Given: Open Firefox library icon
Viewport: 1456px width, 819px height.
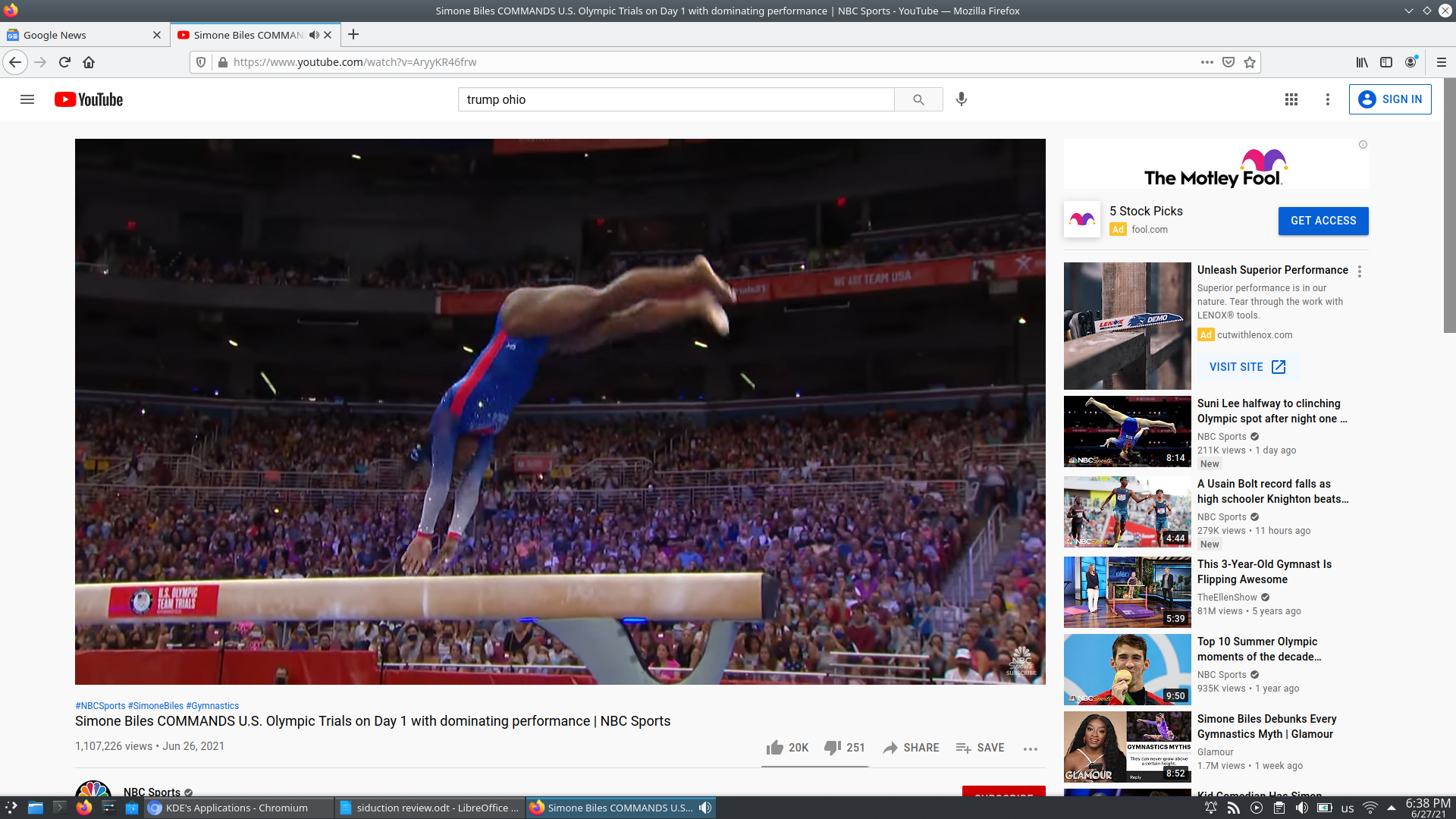Looking at the screenshot, I should pos(1362,62).
